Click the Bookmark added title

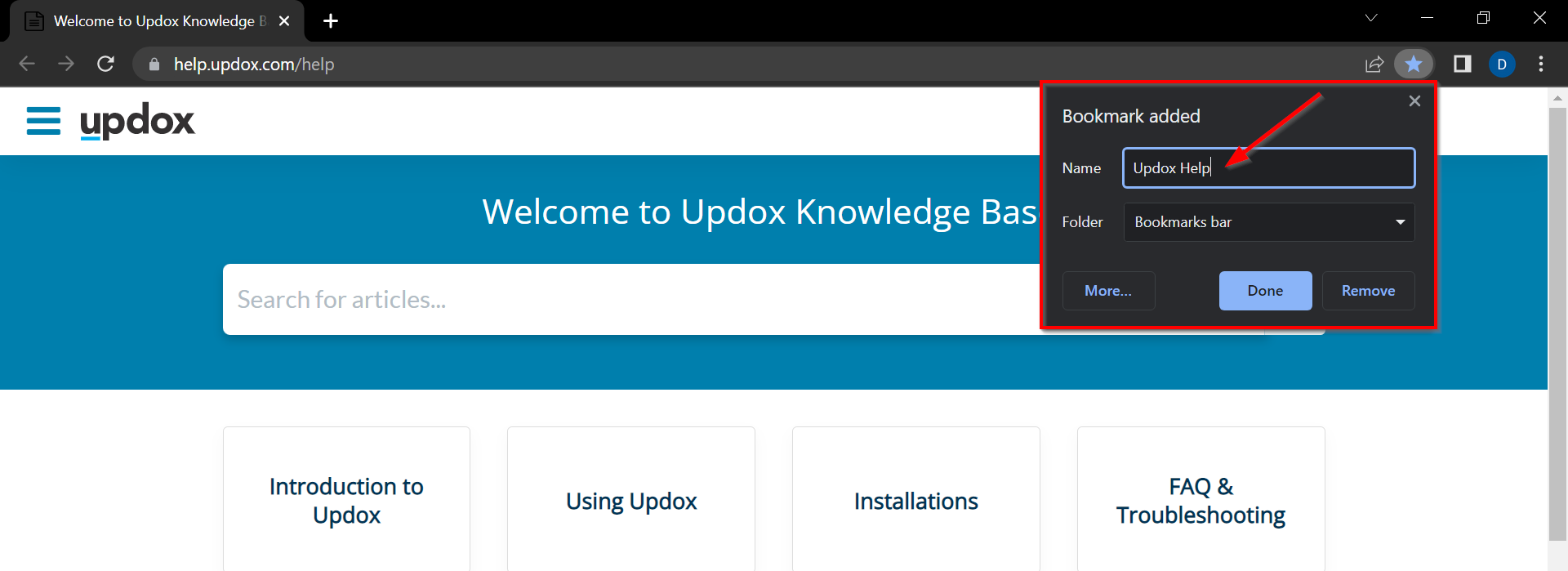click(x=1131, y=116)
